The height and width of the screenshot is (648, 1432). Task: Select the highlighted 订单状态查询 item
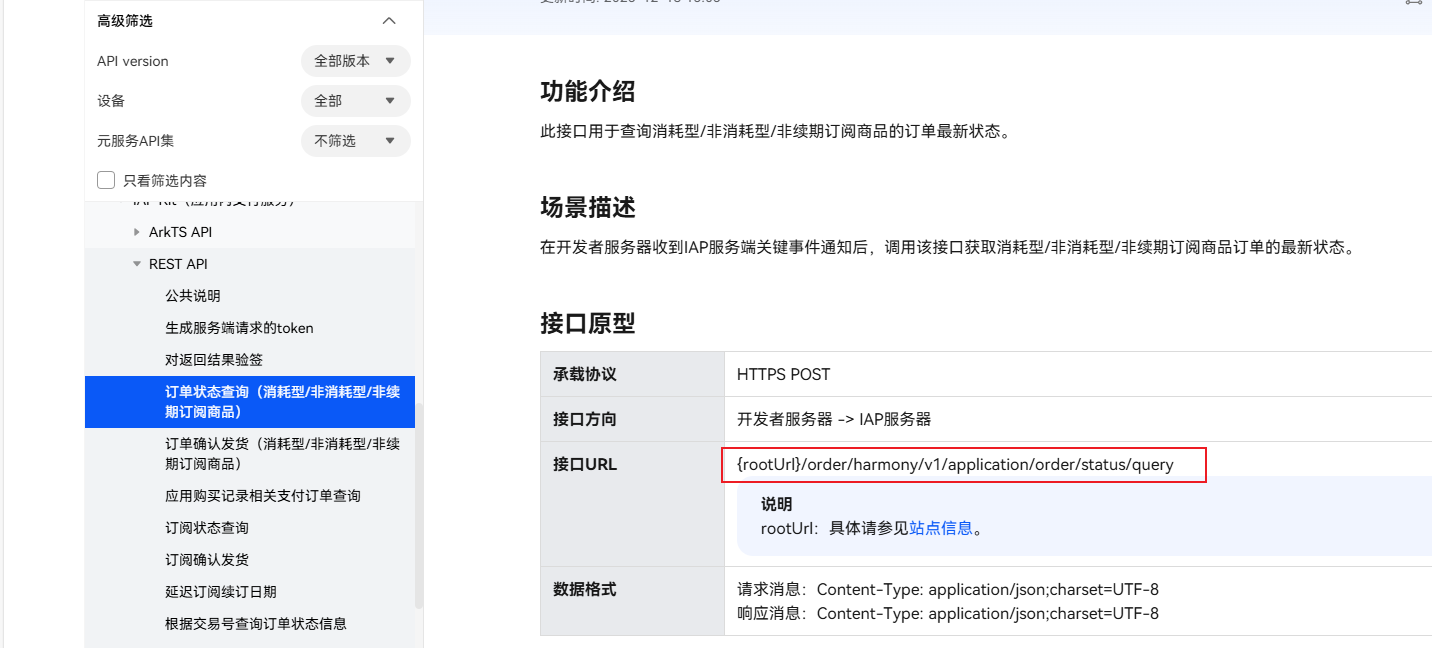click(x=250, y=402)
